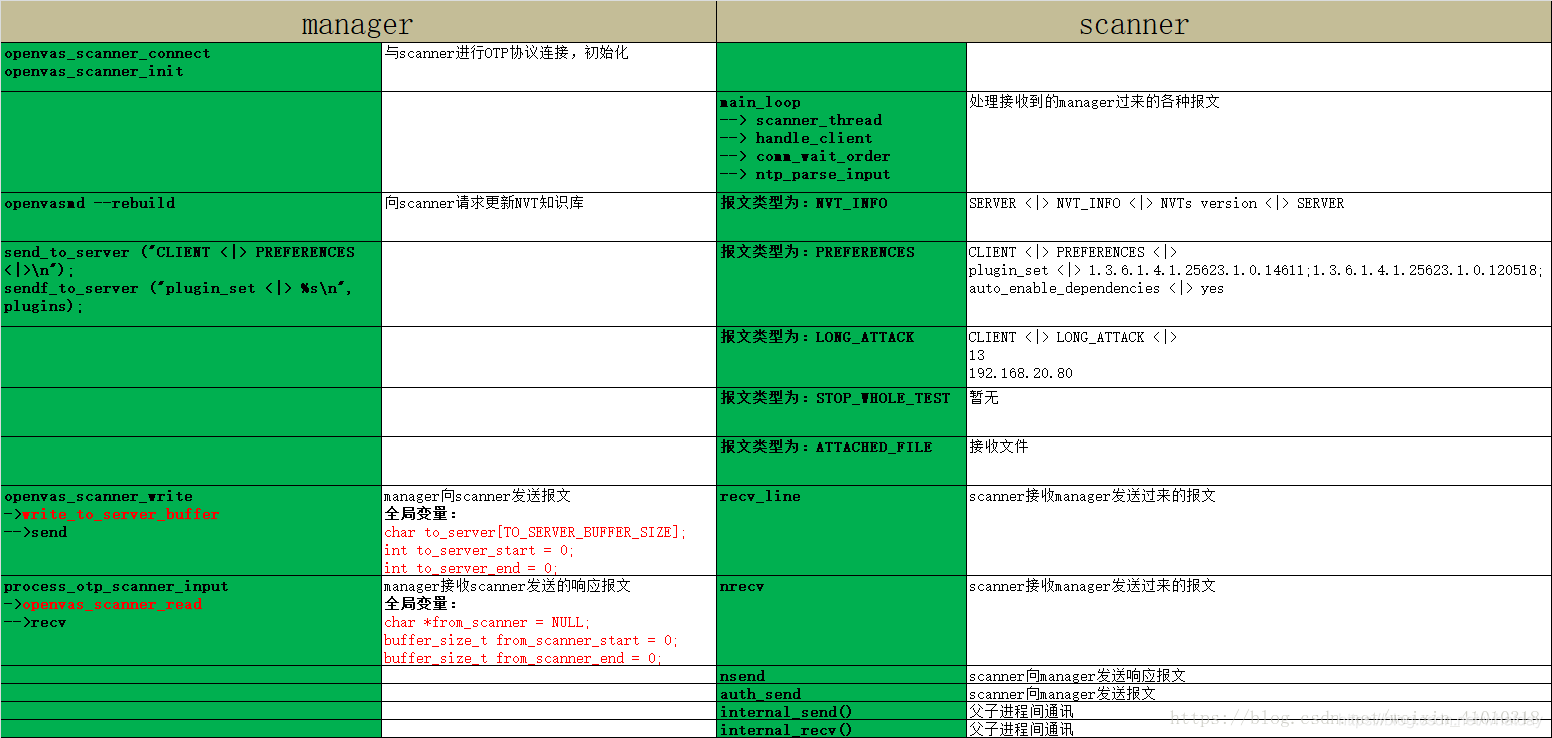The width and height of the screenshot is (1552, 738).
Task: Select the line "--> ntp_parse_input"
Action: tap(805, 174)
